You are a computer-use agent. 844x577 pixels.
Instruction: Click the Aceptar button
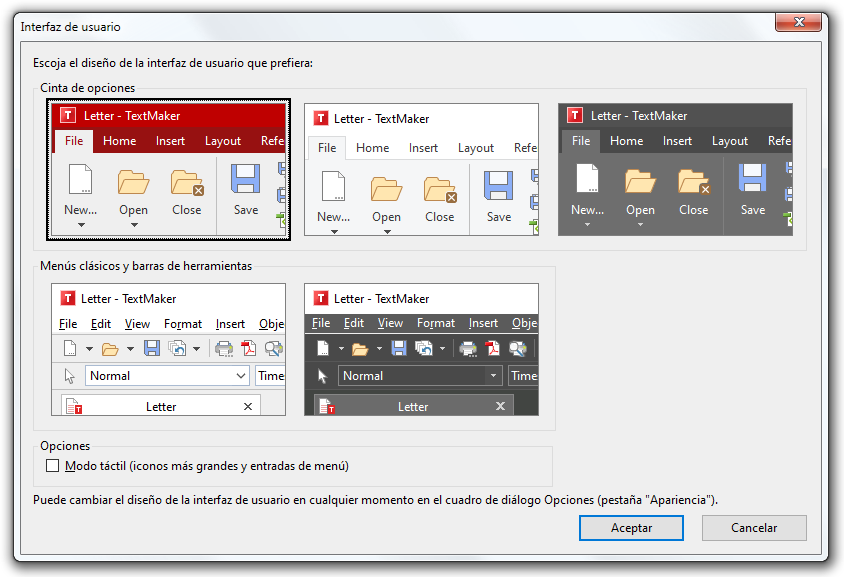[631, 528]
